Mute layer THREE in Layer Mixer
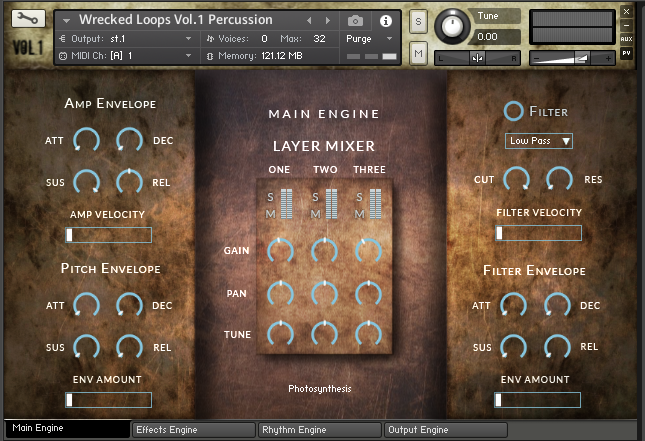This screenshot has width=645, height=441. point(359,214)
